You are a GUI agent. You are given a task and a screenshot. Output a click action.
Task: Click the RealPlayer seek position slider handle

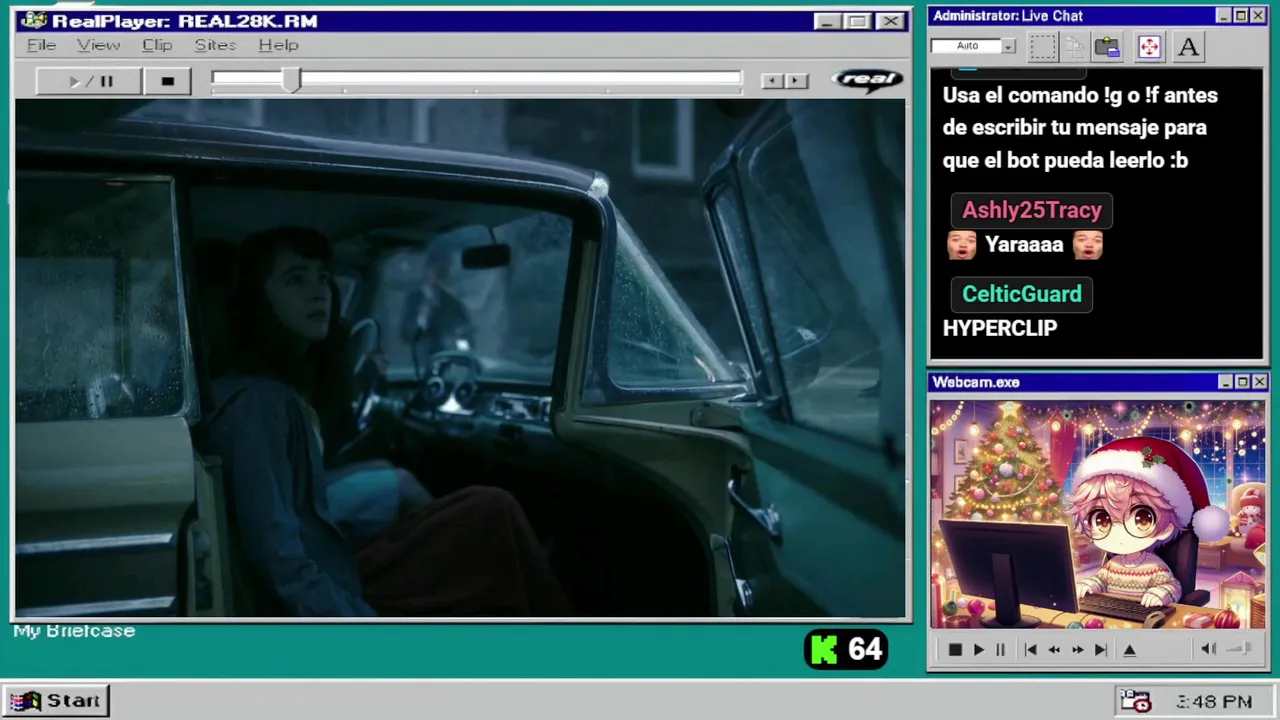click(291, 81)
